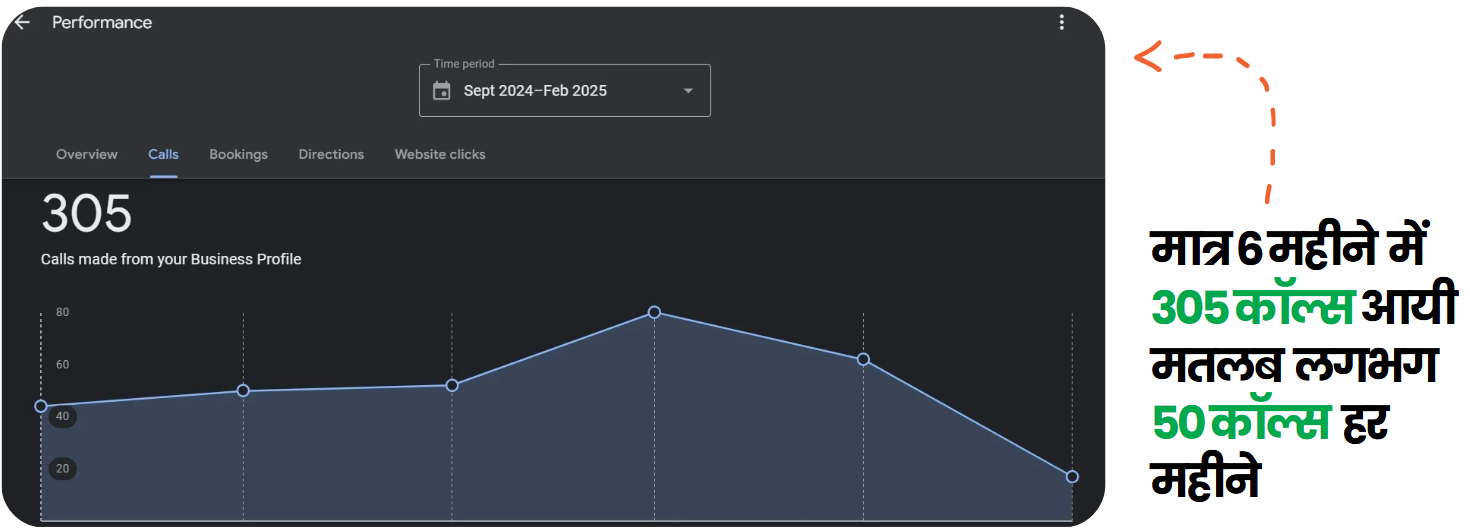The image size is (1470, 531).
Task: Go to the Directions tab
Action: tap(331, 154)
